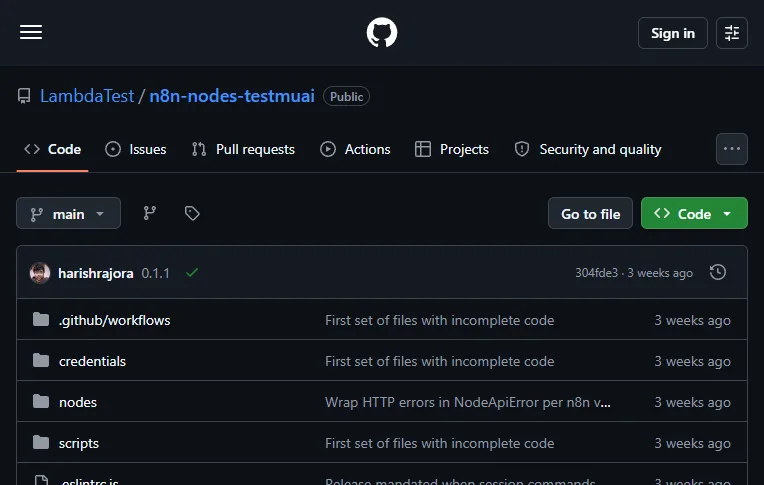764x485 pixels.
Task: Open the scripts folder
Action: (x=78, y=443)
